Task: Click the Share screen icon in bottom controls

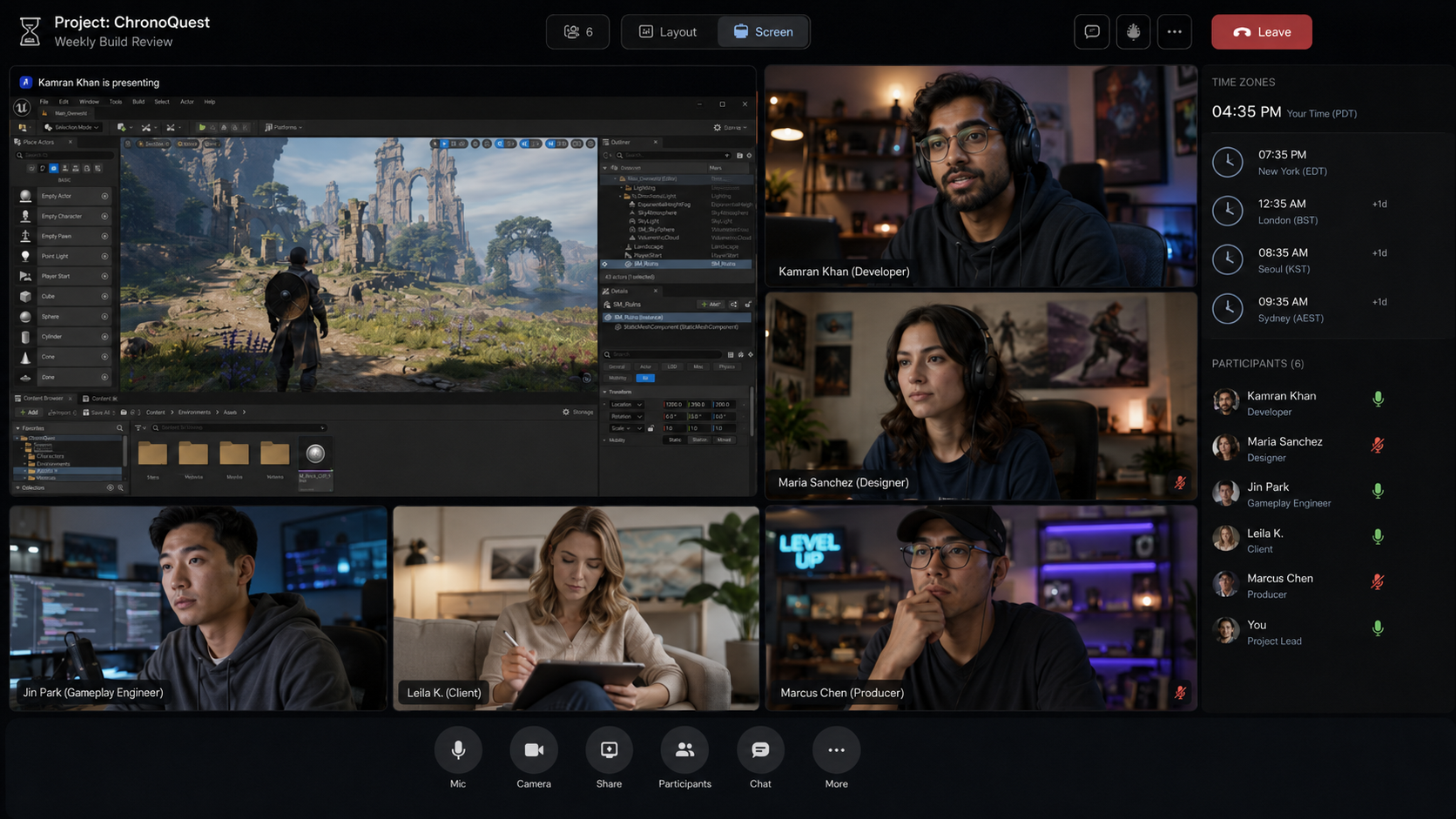Action: click(609, 749)
